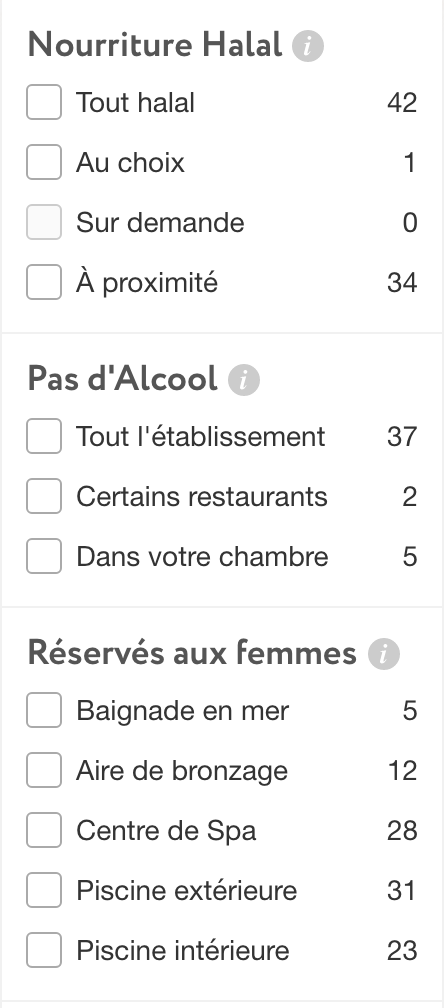The height and width of the screenshot is (1008, 444).
Task: Click the Nourriture Halal section heading
Action: pyautogui.click(x=155, y=45)
